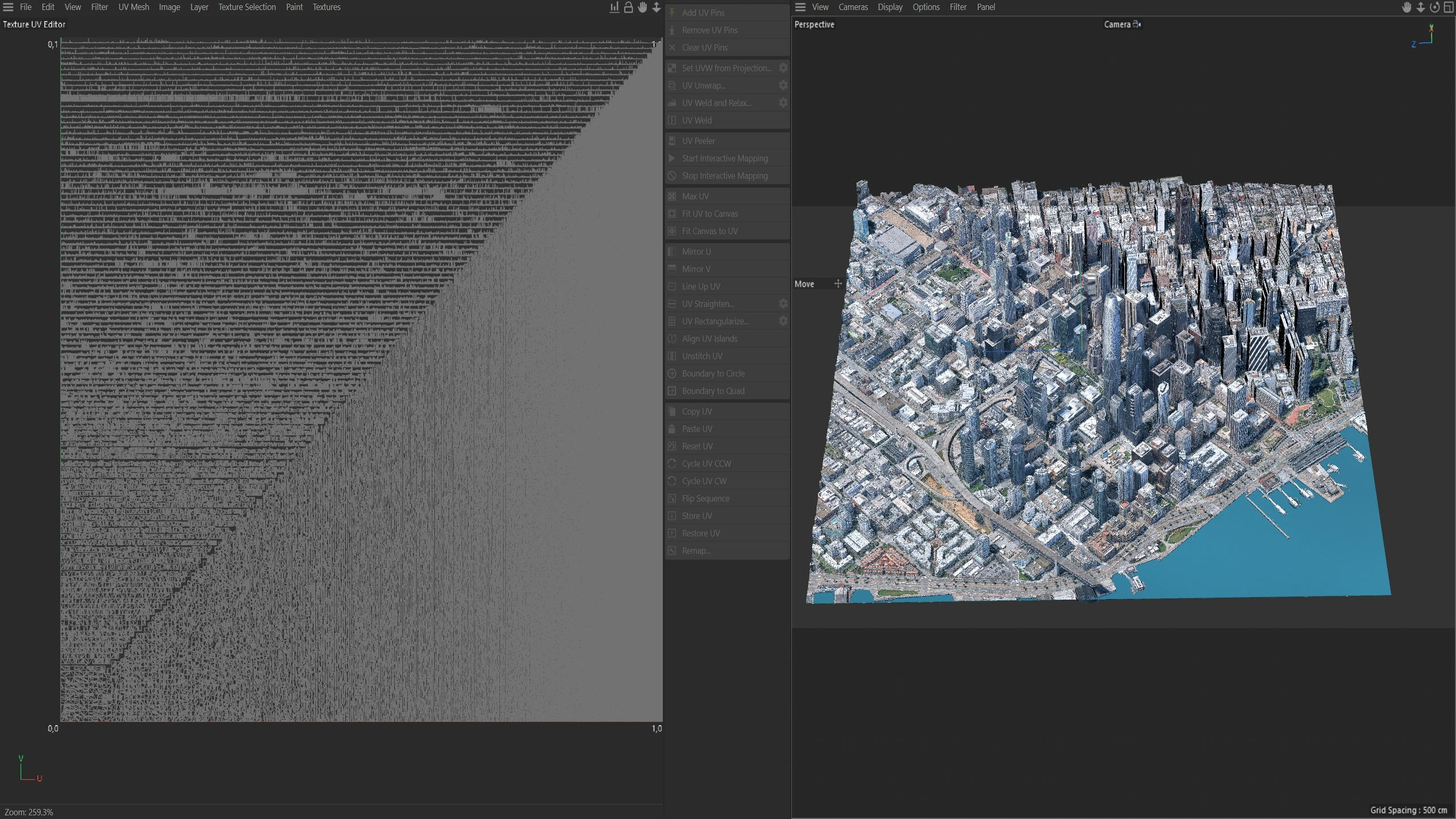The width and height of the screenshot is (1456, 819).
Task: Open UV Weld and Relax settings gear
Action: (783, 103)
